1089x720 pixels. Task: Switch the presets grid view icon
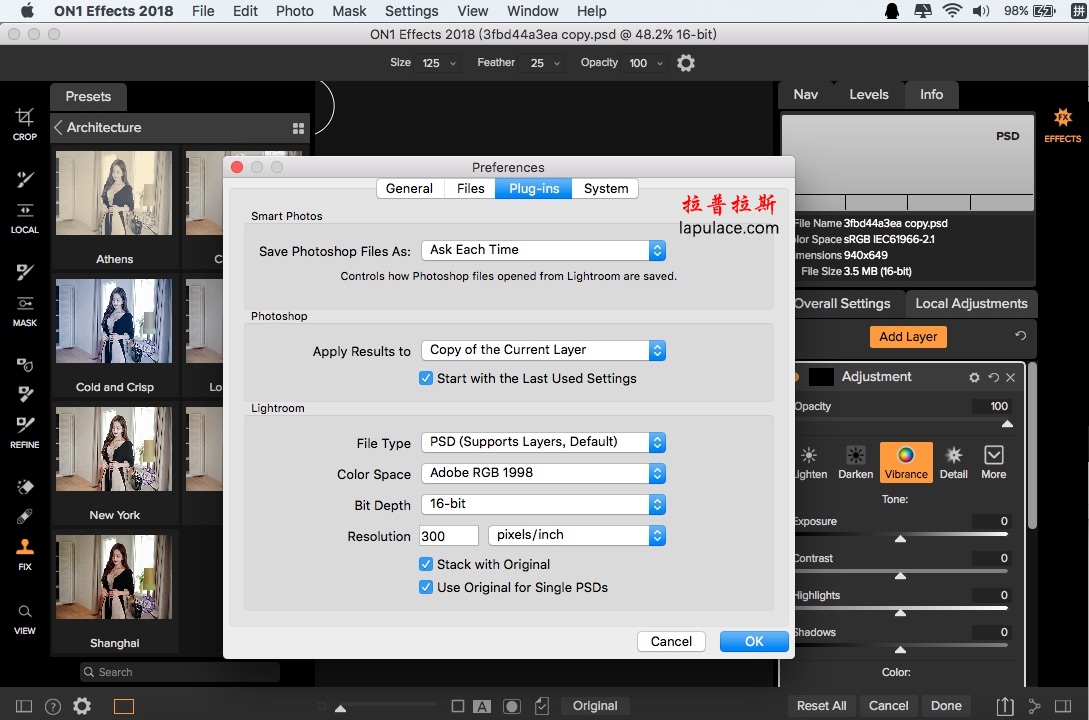pos(299,128)
